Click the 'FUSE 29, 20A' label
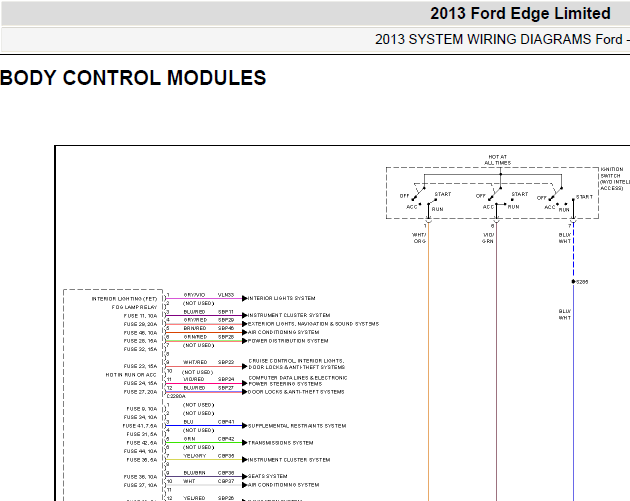 click(x=140, y=324)
